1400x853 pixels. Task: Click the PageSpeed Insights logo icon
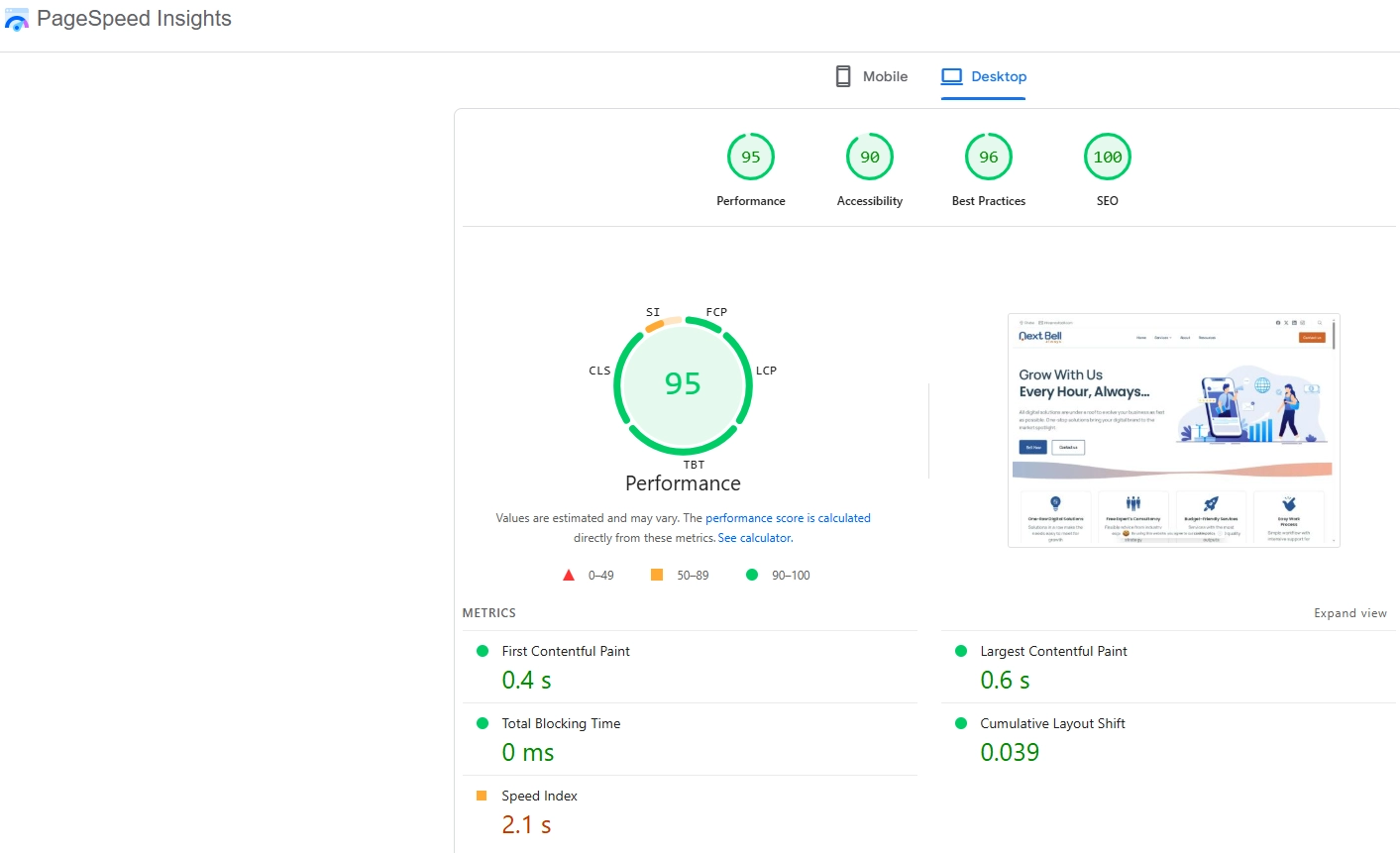17,20
